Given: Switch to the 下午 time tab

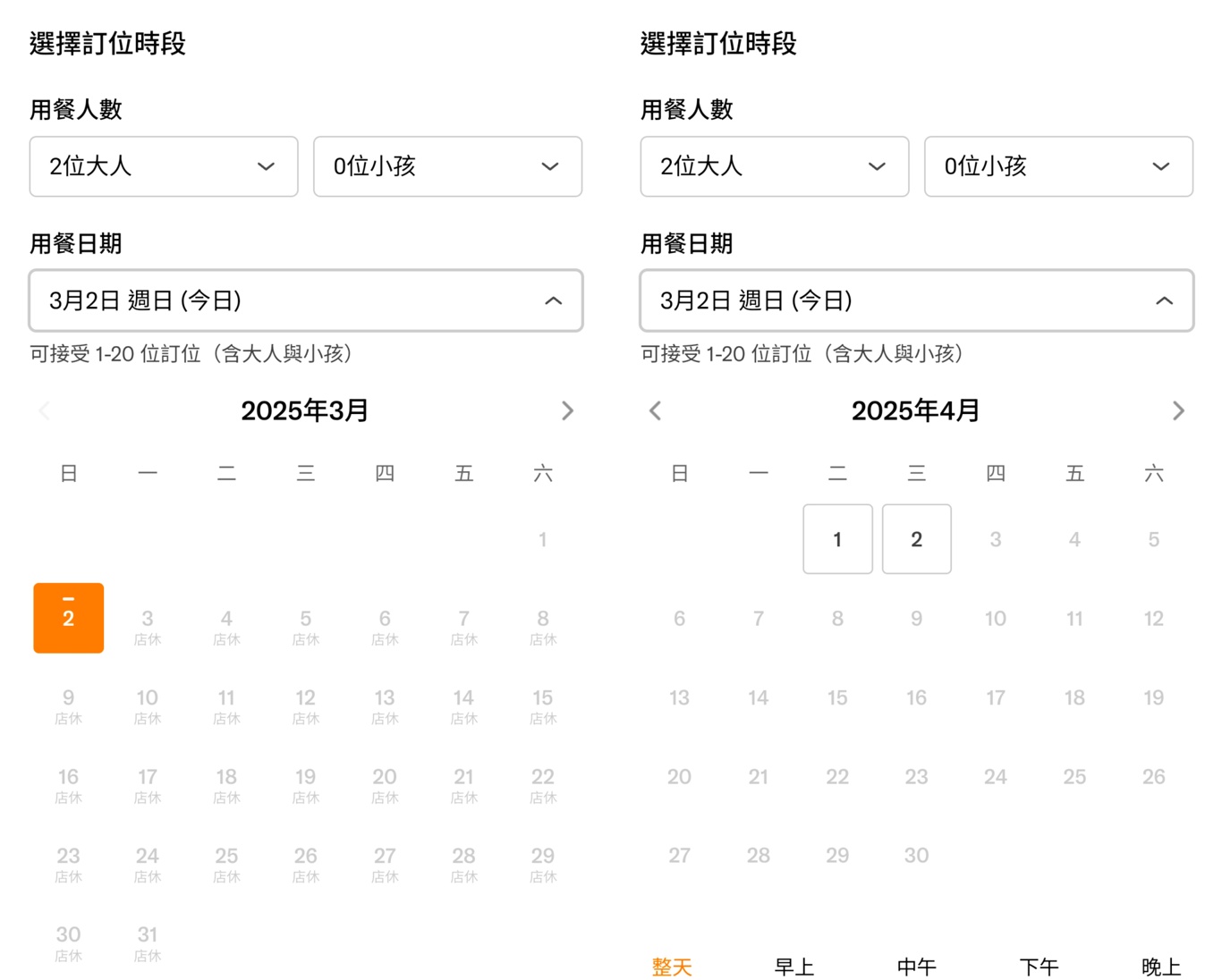Looking at the screenshot, I should click(x=1039, y=967).
